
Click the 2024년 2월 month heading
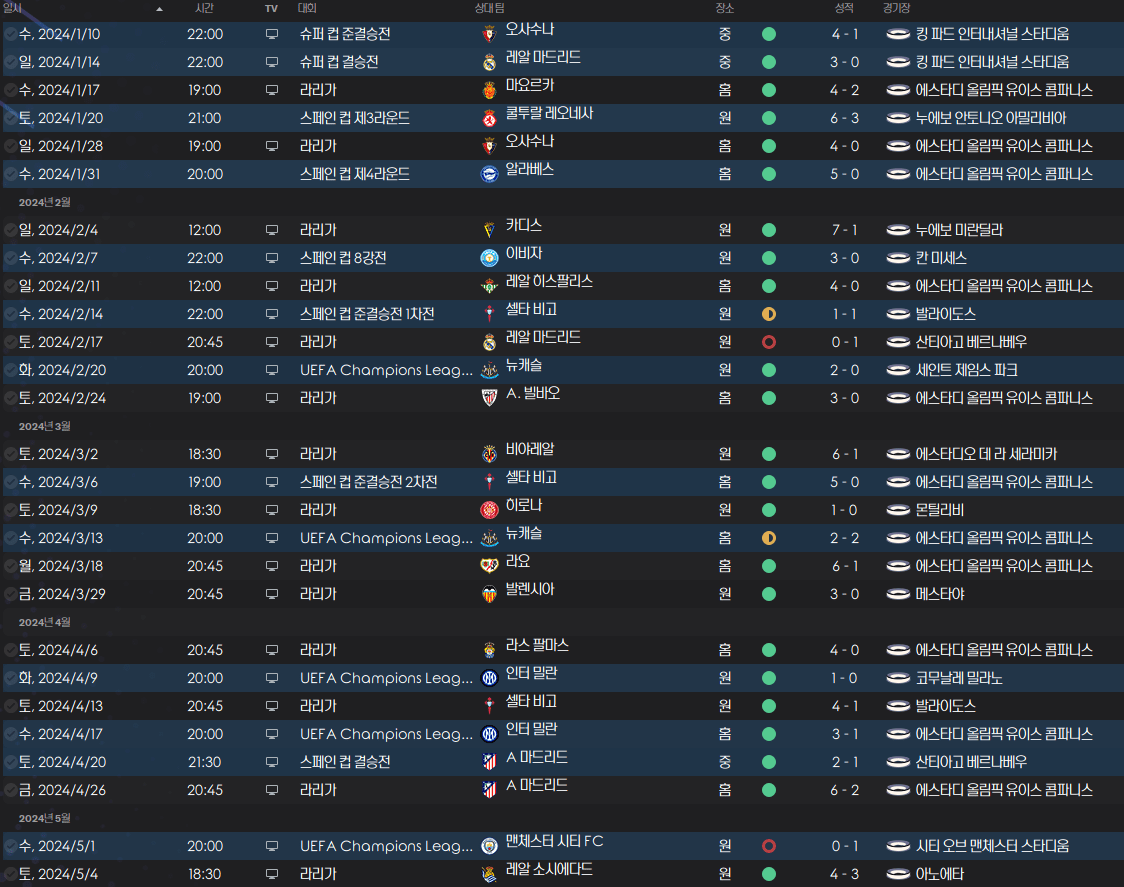coord(44,203)
